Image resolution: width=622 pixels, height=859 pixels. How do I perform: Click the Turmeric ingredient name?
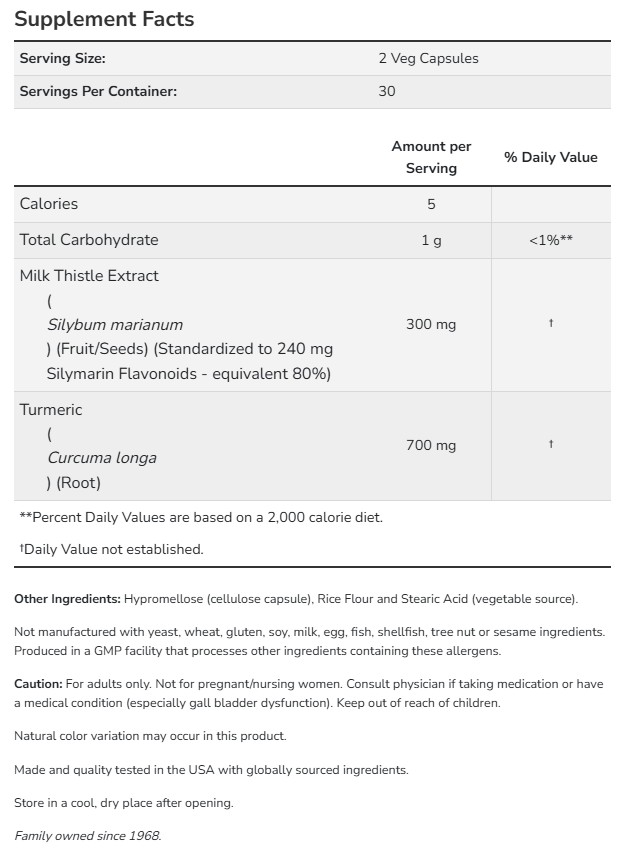click(x=51, y=410)
